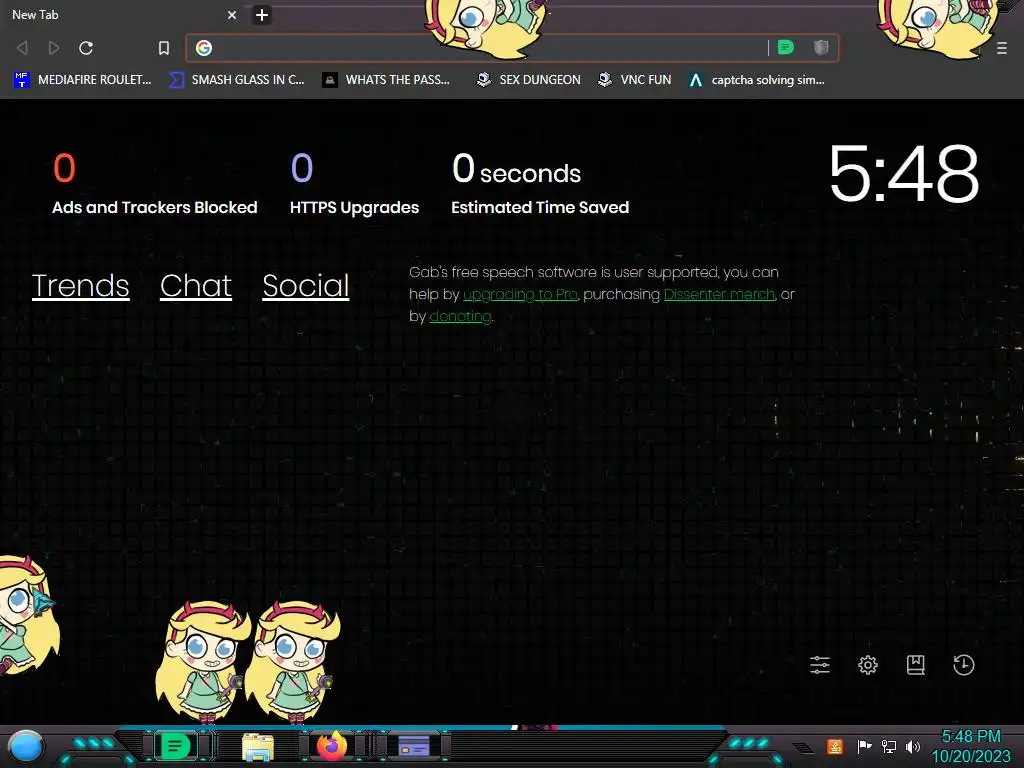This screenshot has width=1024, height=768.
Task: Open network tray icon
Action: [x=889, y=746]
